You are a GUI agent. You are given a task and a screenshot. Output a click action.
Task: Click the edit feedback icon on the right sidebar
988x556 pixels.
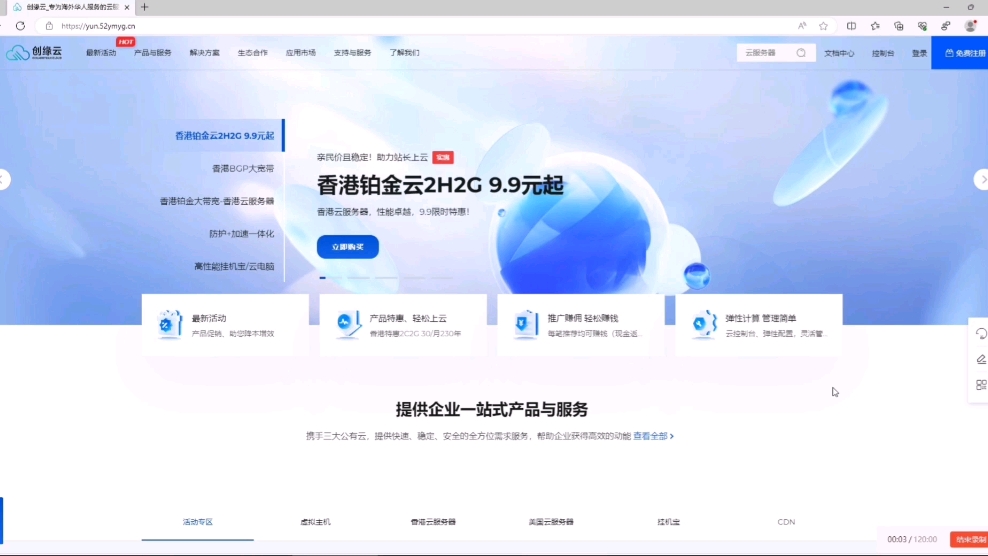[x=980, y=359]
